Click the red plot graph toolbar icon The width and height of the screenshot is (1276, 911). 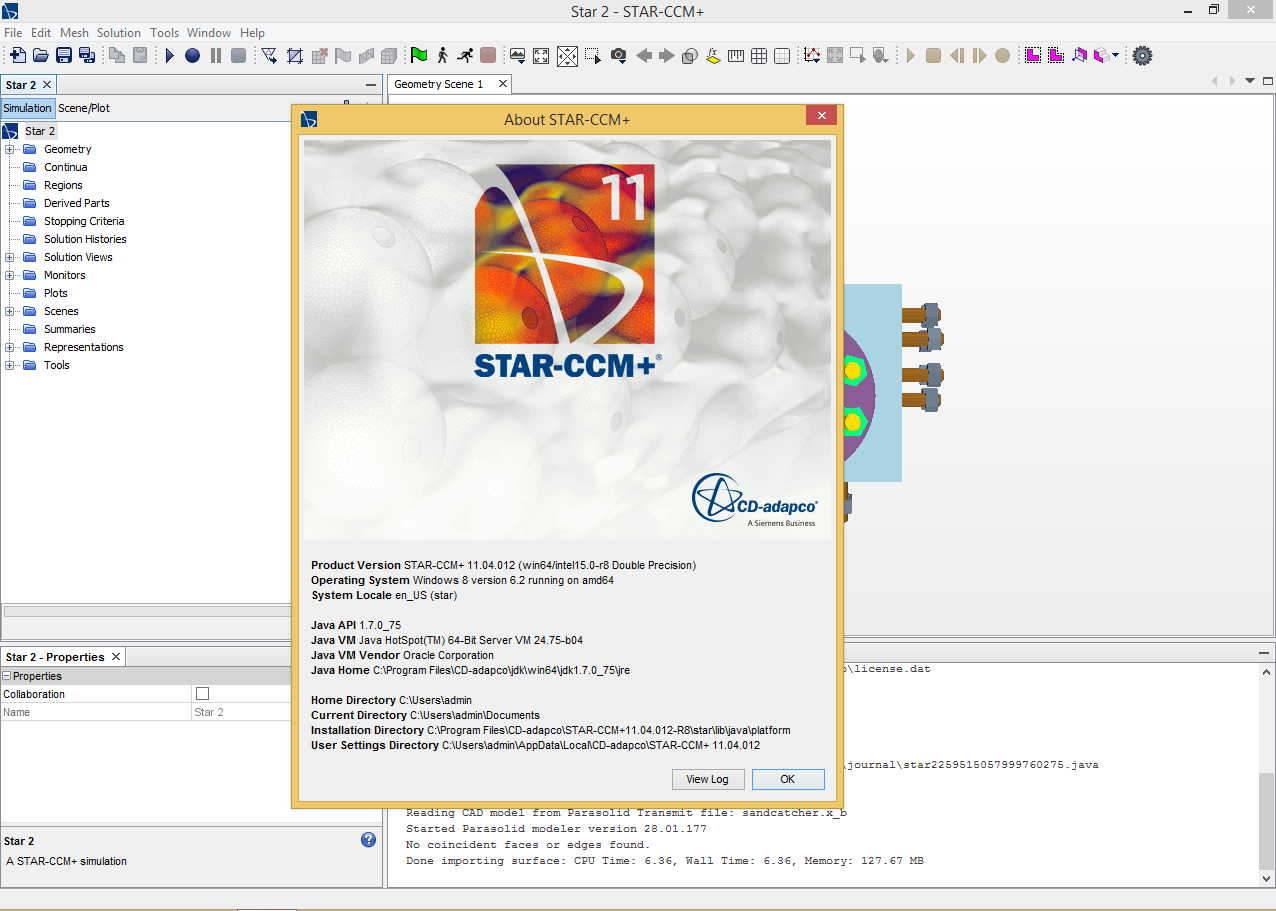812,56
